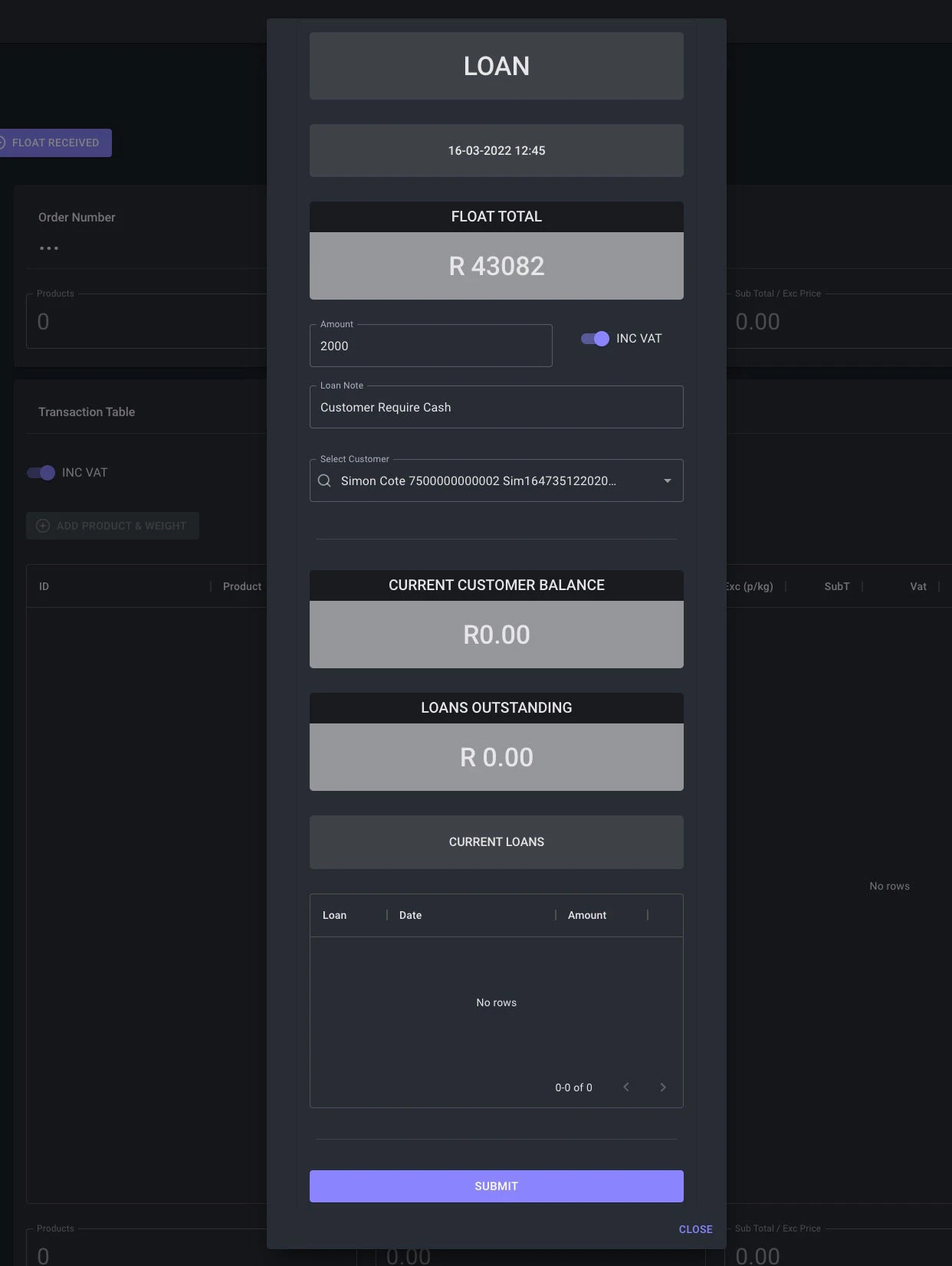Open Order Number ellipsis menu

[x=49, y=248]
